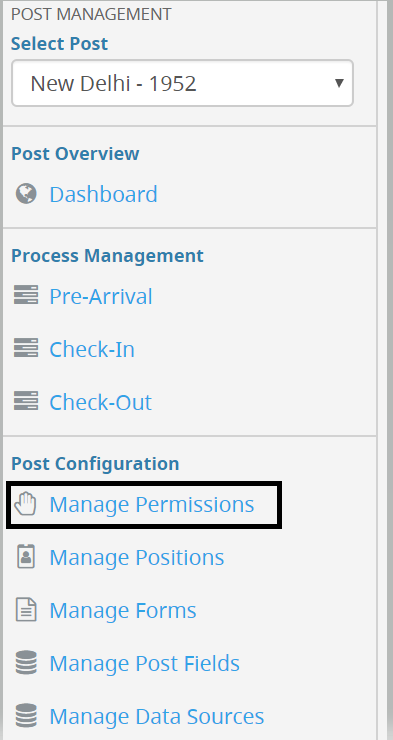
Task: Click the hand icon for Manage Permissions
Action: 25,504
